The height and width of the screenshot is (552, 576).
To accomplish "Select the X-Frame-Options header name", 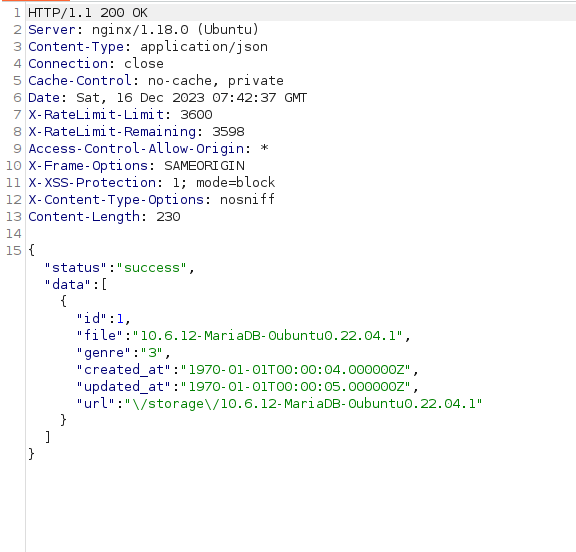I will 88,166.
